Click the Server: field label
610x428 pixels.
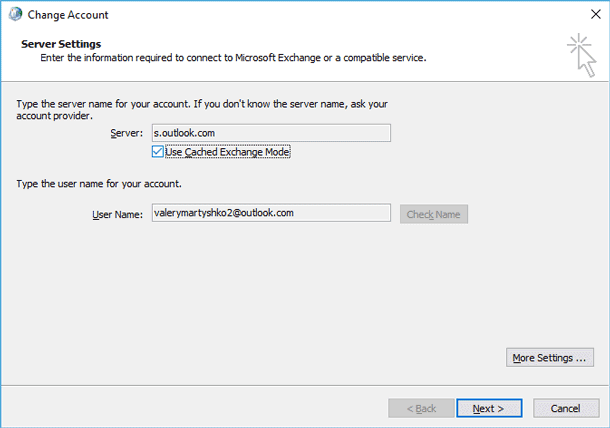[x=126, y=133]
